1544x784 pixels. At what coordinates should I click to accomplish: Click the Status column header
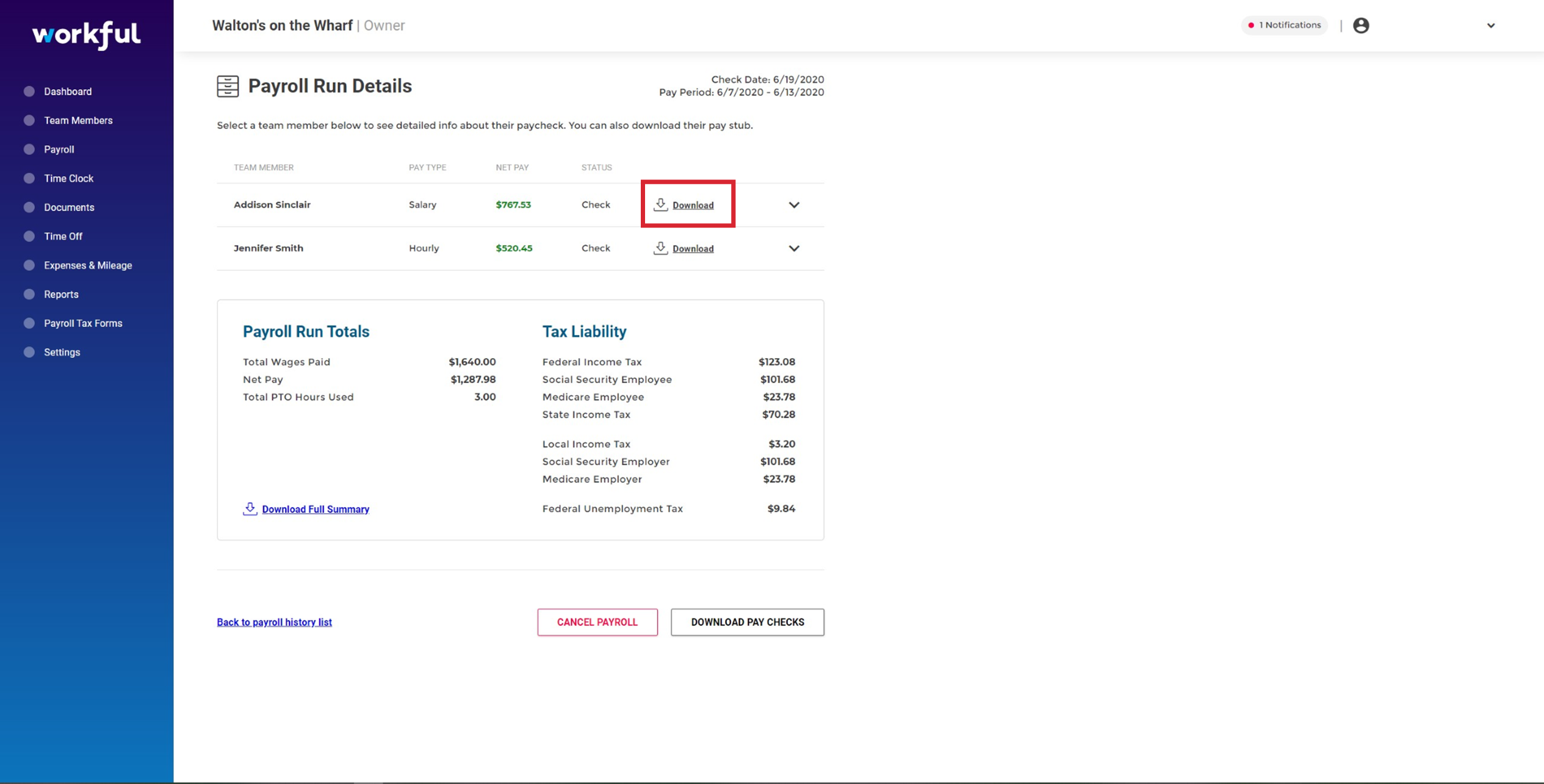pyautogui.click(x=596, y=167)
